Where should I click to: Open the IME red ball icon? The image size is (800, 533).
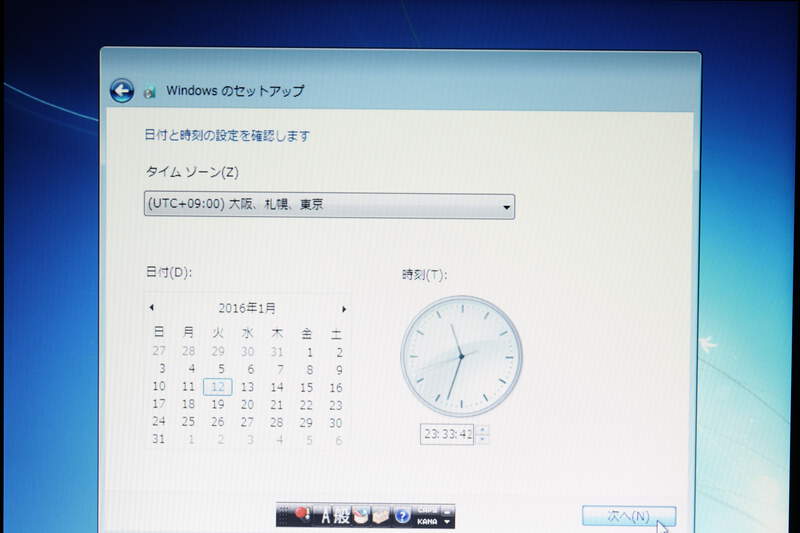(x=303, y=515)
